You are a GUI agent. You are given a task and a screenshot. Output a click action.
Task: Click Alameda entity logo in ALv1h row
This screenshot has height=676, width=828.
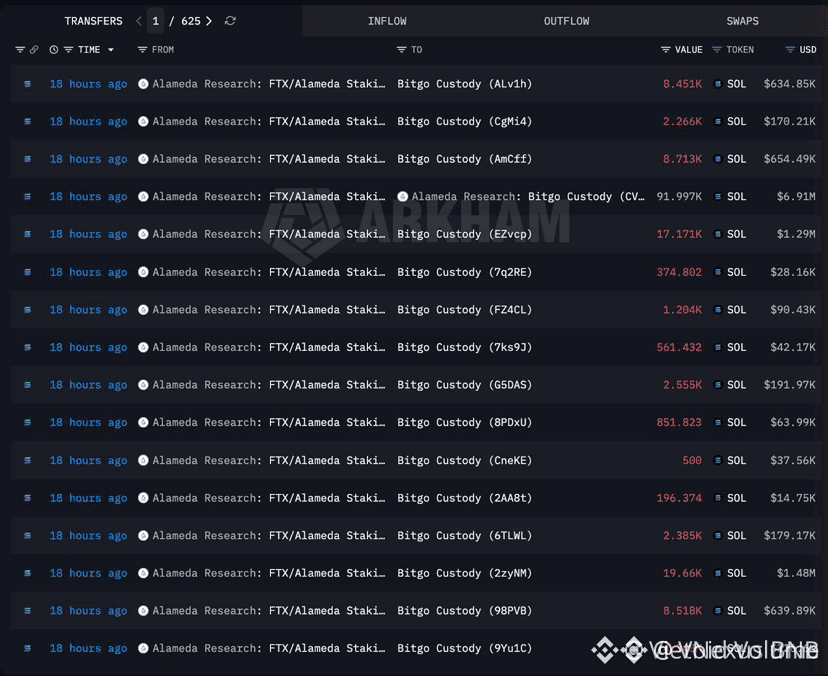(x=143, y=84)
